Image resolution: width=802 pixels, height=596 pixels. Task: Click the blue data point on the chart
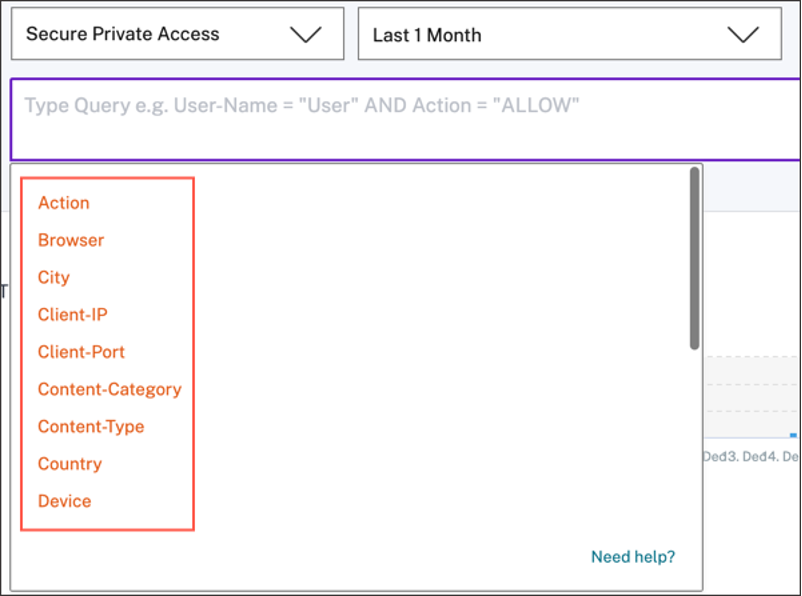pos(793,435)
